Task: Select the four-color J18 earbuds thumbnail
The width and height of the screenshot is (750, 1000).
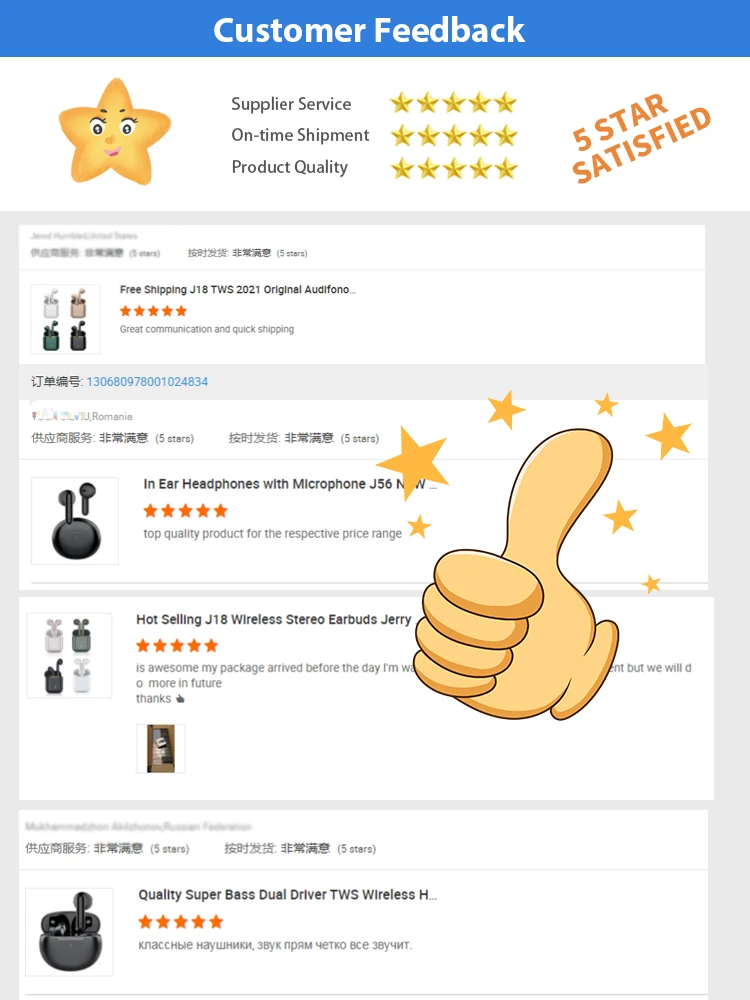Action: point(66,319)
